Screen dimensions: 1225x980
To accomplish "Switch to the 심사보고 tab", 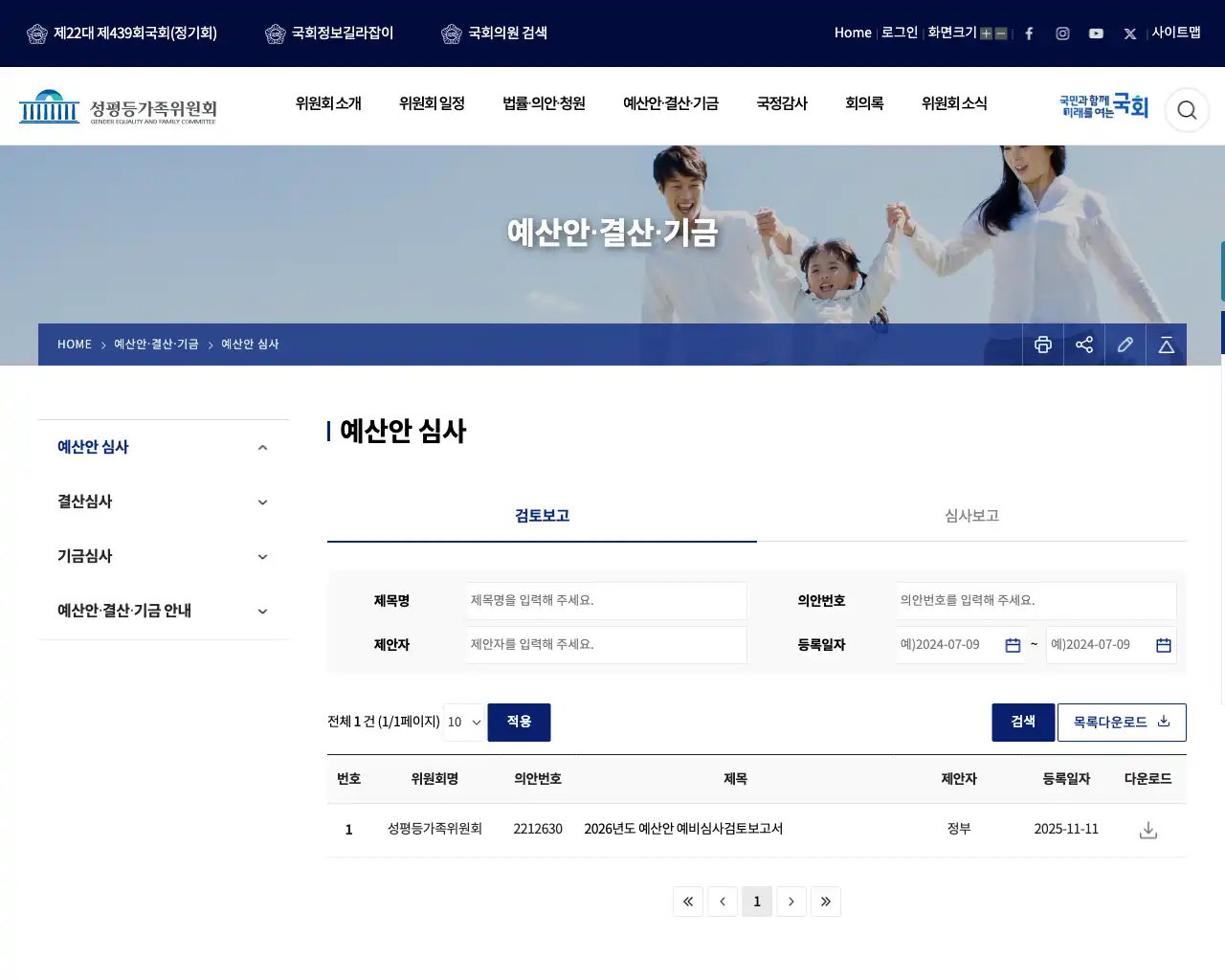I will (x=972, y=516).
